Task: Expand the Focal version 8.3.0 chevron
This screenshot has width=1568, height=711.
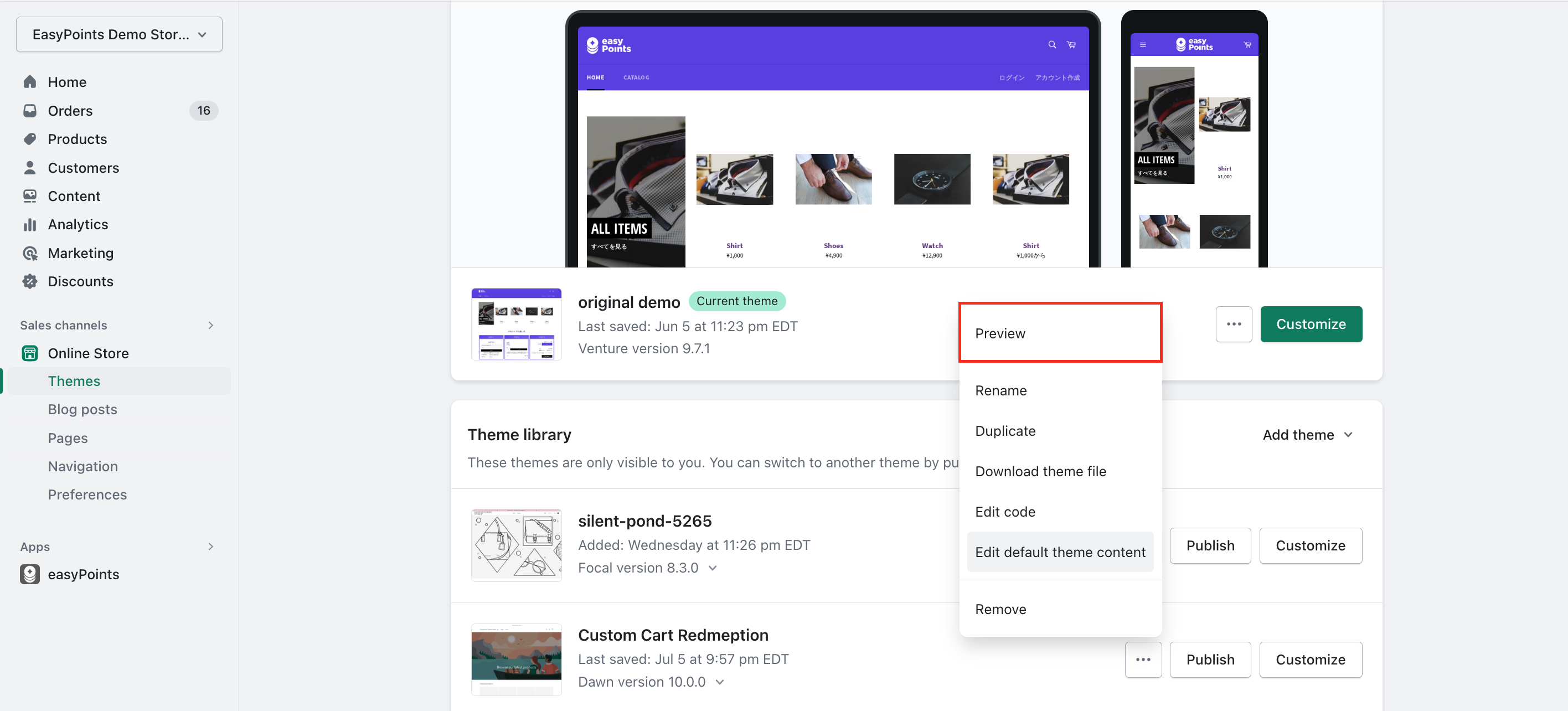Action: tap(713, 568)
